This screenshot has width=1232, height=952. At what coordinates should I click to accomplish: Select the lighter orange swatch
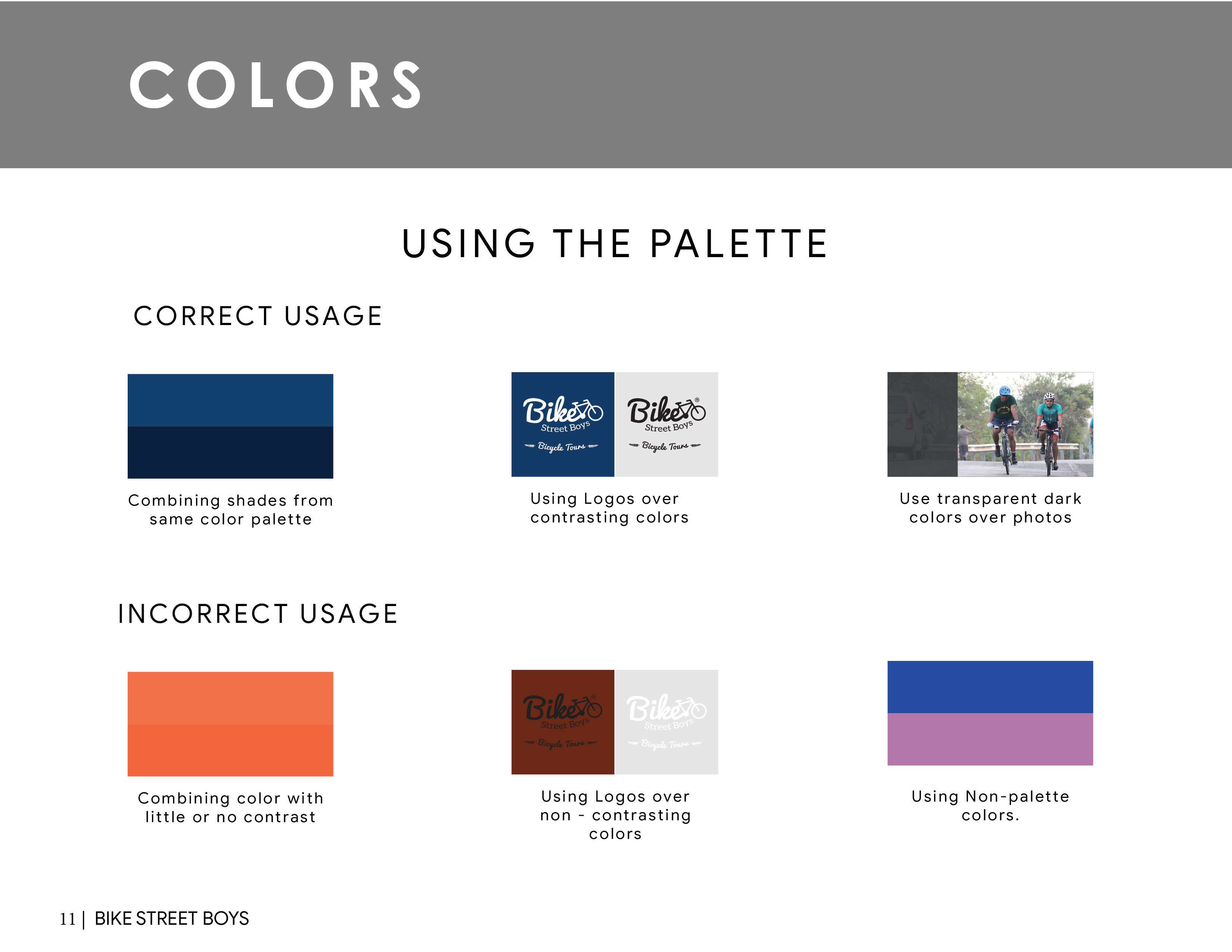click(x=230, y=698)
